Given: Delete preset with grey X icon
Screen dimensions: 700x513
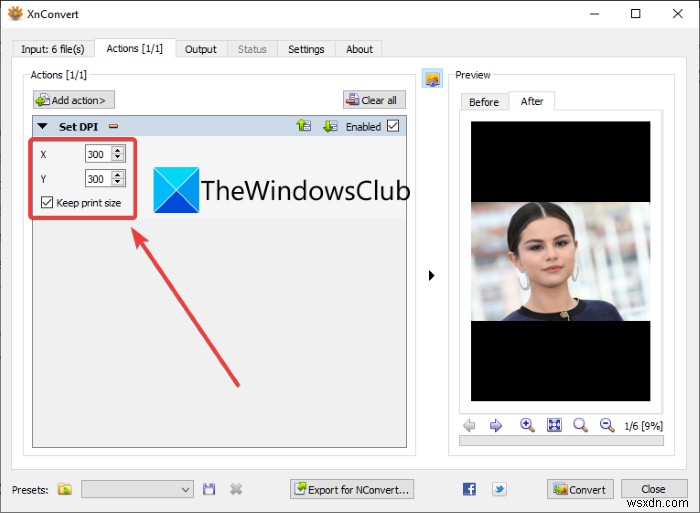Looking at the screenshot, I should pos(236,489).
